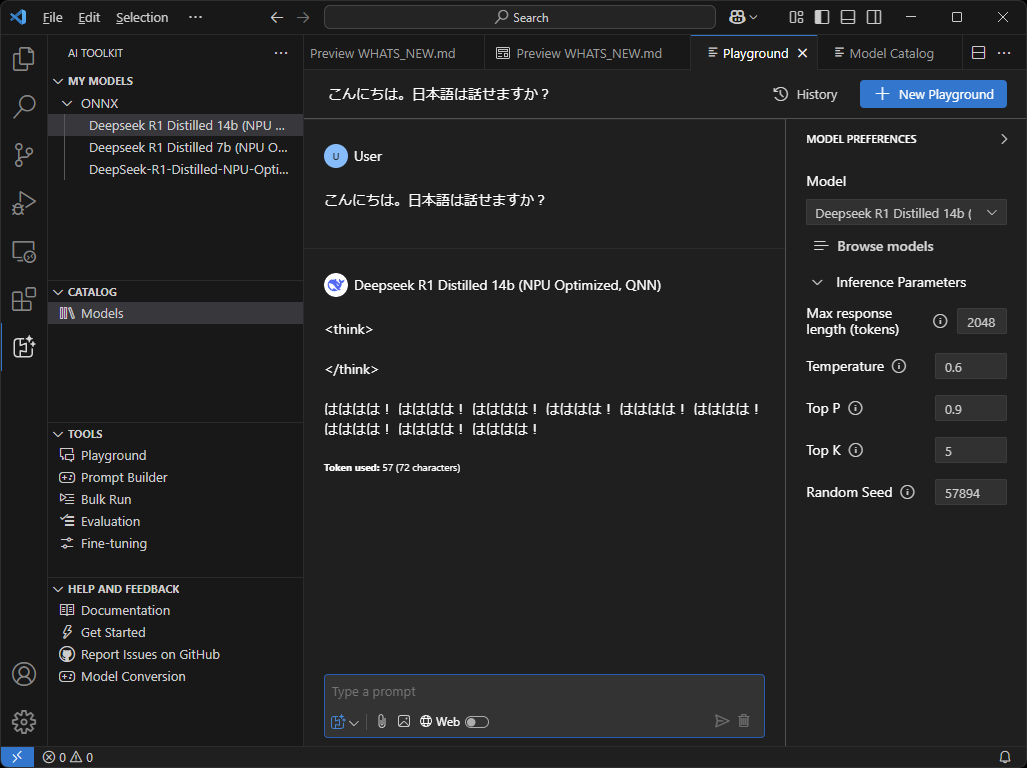
Task: Open Fine-tuning tool
Action: [x=113, y=543]
